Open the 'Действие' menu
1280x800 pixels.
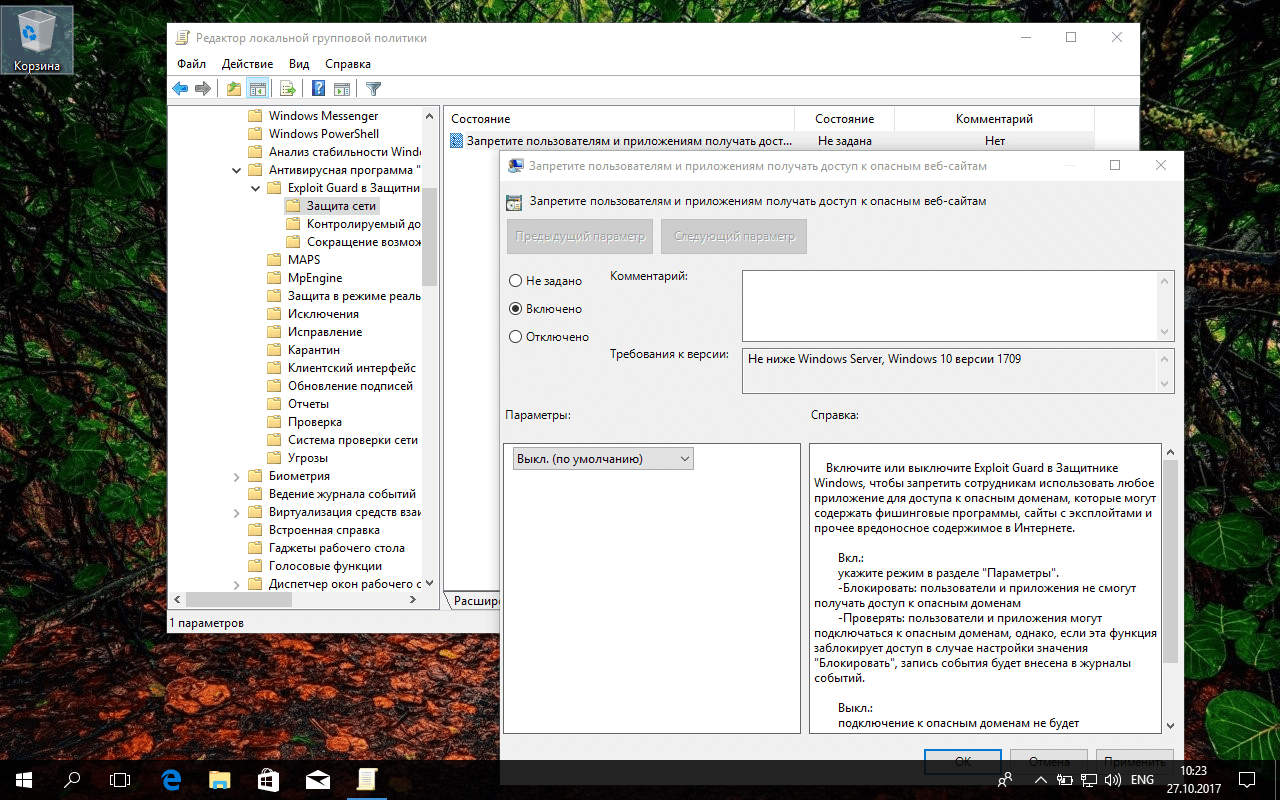pos(247,64)
